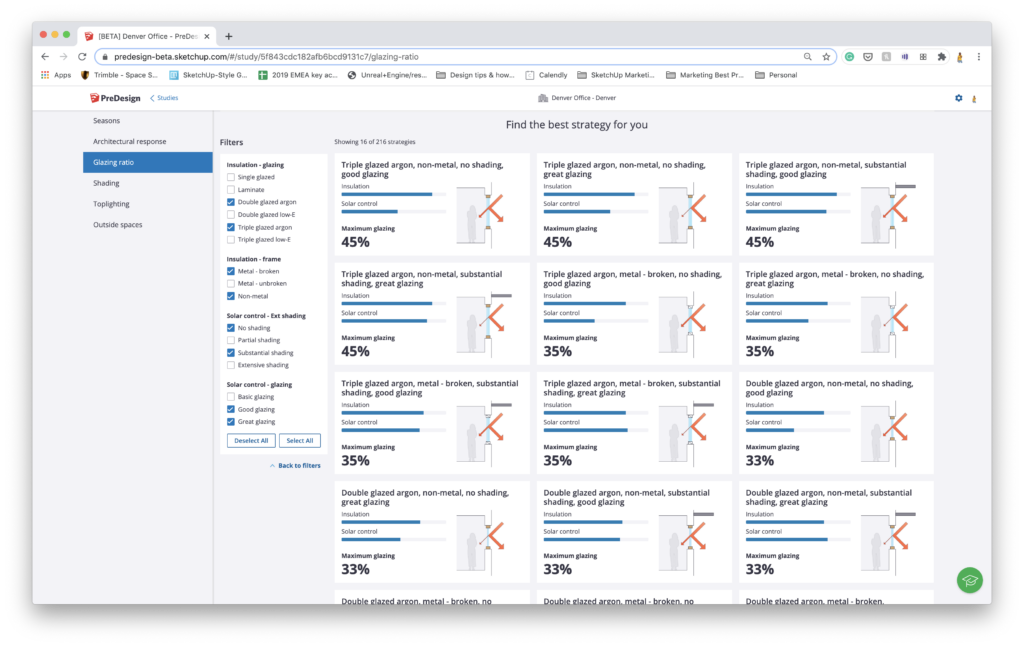
Task: Enable the Partial shading filter
Action: [x=231, y=340]
